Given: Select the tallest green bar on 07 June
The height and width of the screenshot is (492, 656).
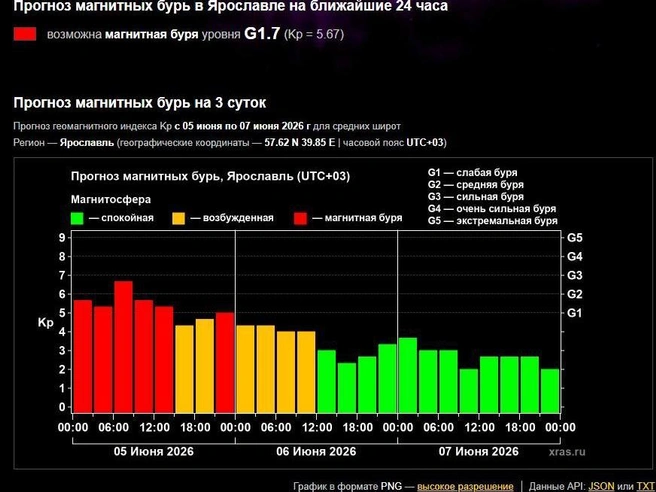Looking at the screenshot, I should 408,375.
